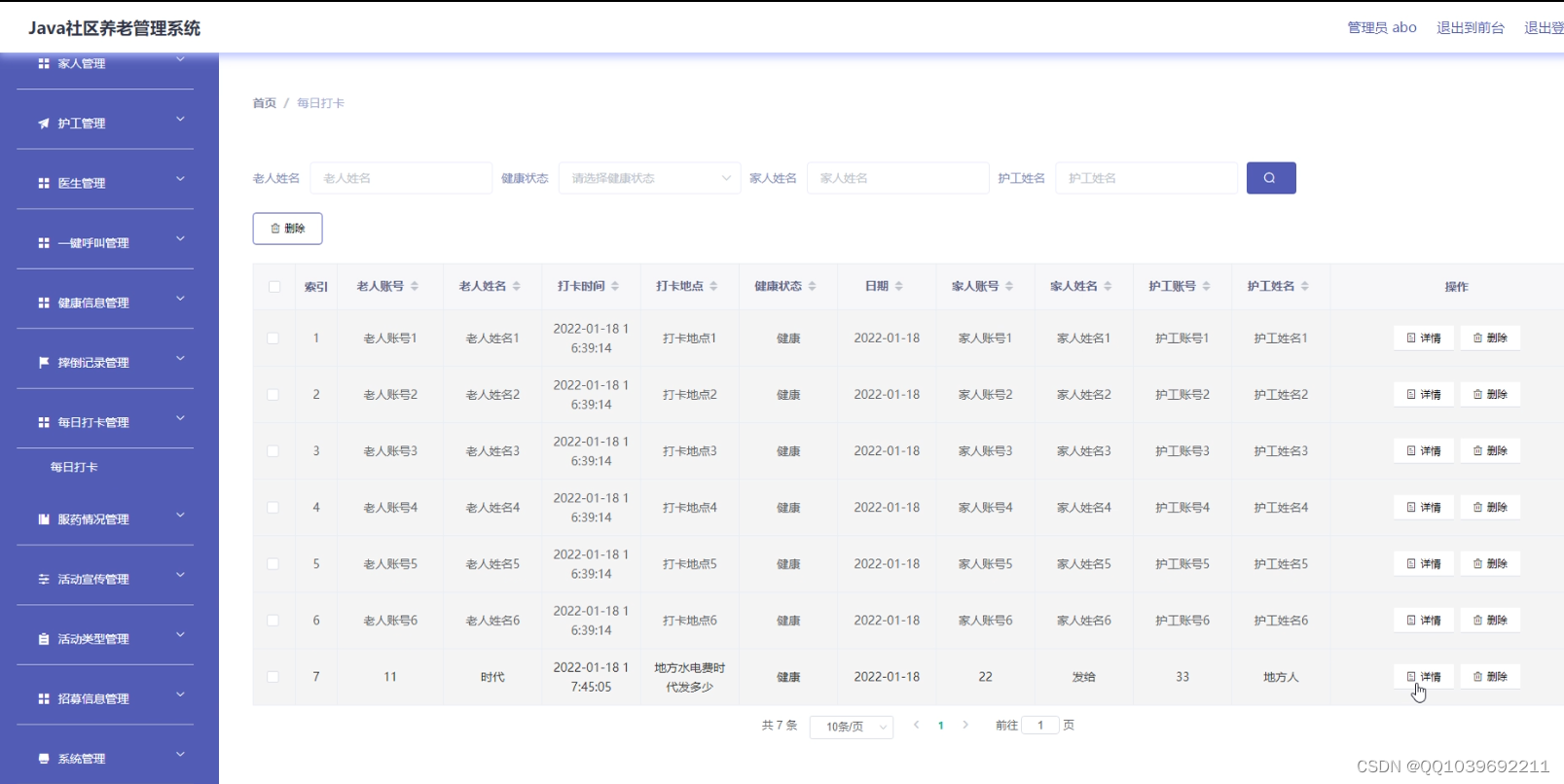The image size is (1564, 784).
Task: Click 退出到前台 link
Action: (1471, 27)
